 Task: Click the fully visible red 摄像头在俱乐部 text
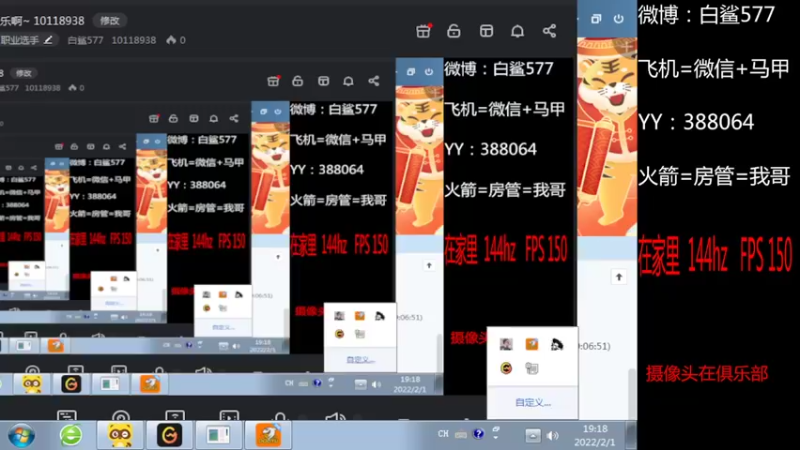pos(707,373)
